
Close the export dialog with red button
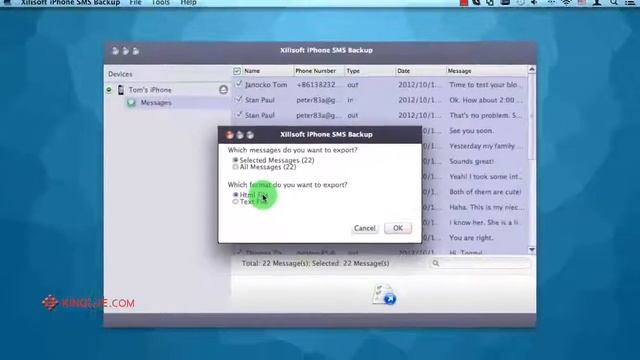point(230,135)
